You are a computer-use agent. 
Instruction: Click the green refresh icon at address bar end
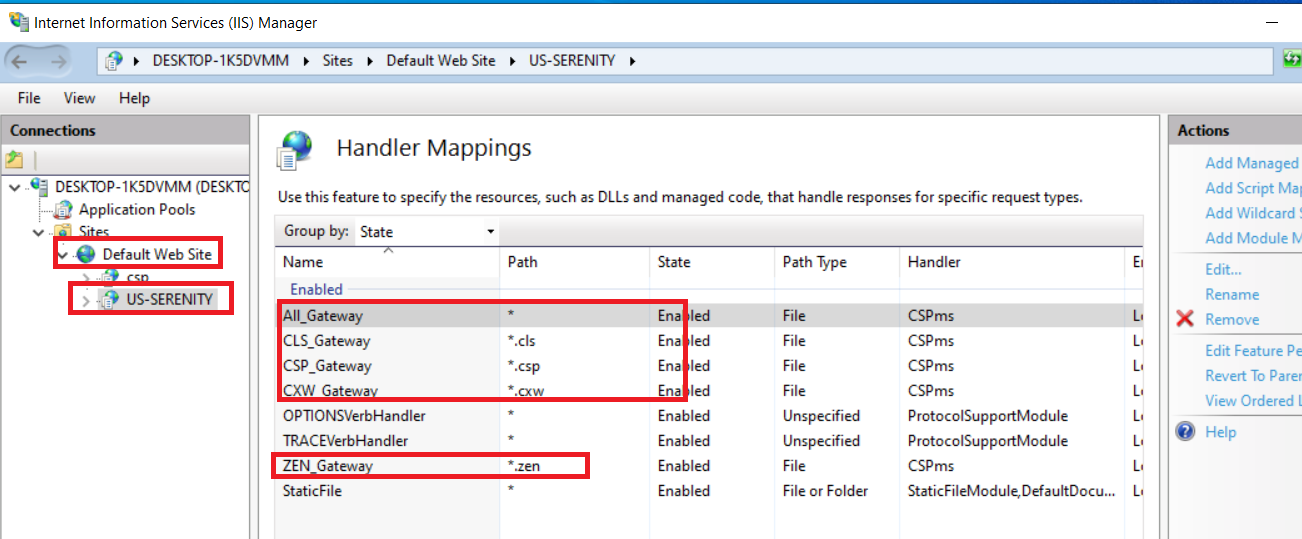(x=1292, y=60)
